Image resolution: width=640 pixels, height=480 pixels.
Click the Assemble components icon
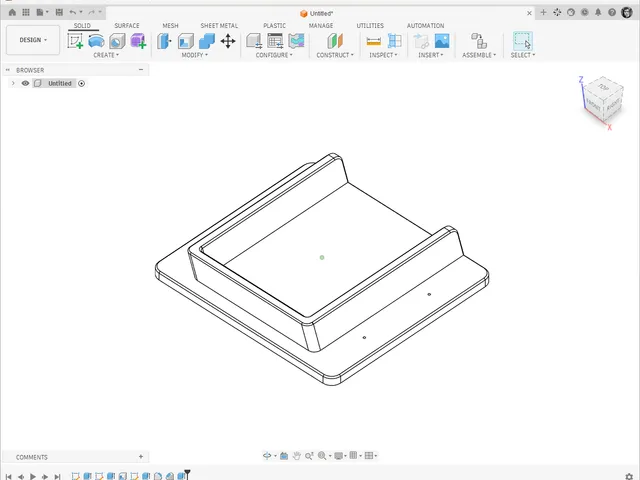tap(479, 41)
